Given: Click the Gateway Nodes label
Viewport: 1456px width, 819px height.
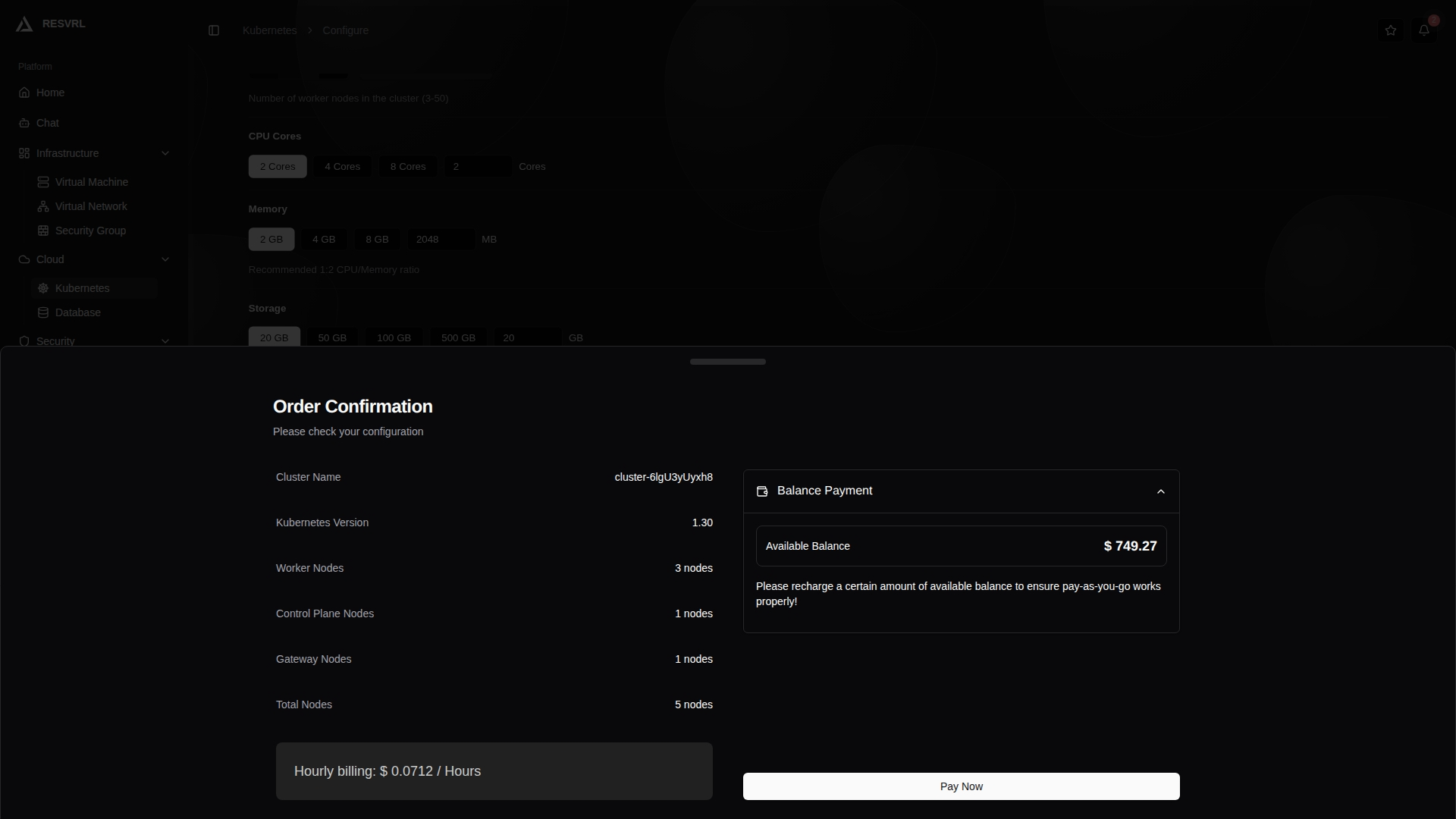Looking at the screenshot, I should (x=313, y=659).
